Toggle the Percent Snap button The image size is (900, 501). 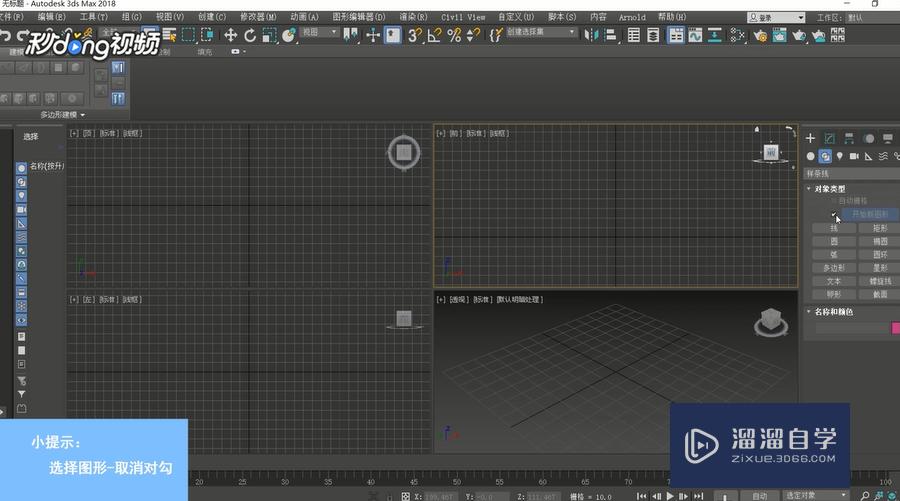pyautogui.click(x=454, y=36)
